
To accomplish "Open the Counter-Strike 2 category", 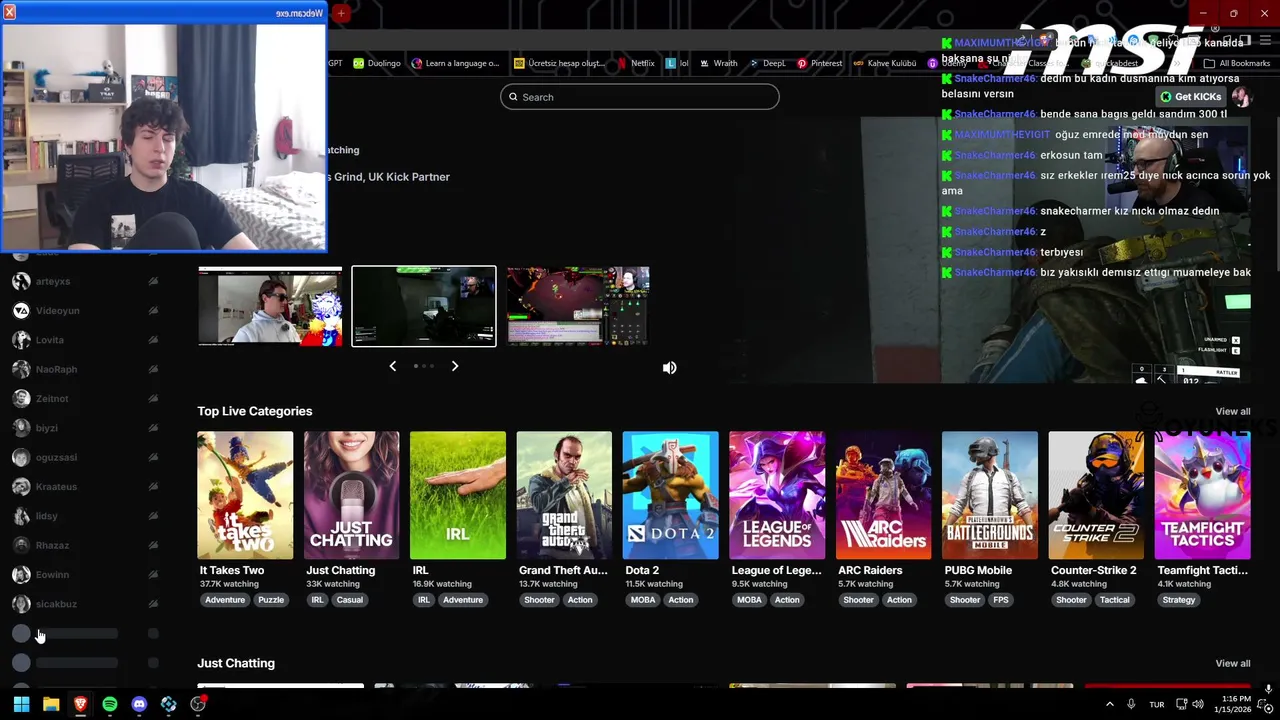I will point(1096,495).
